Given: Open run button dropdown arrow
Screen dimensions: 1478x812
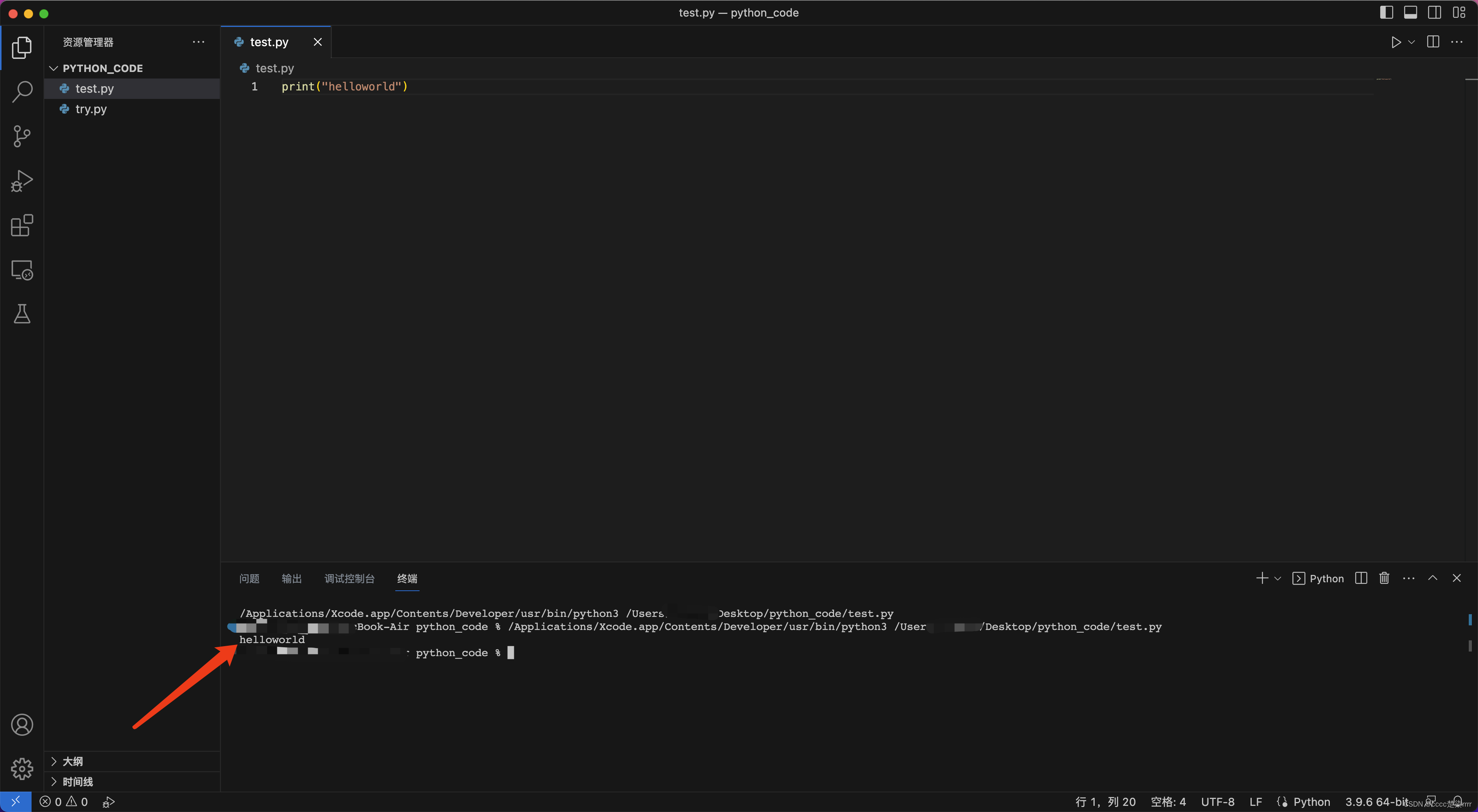Looking at the screenshot, I should 1411,42.
